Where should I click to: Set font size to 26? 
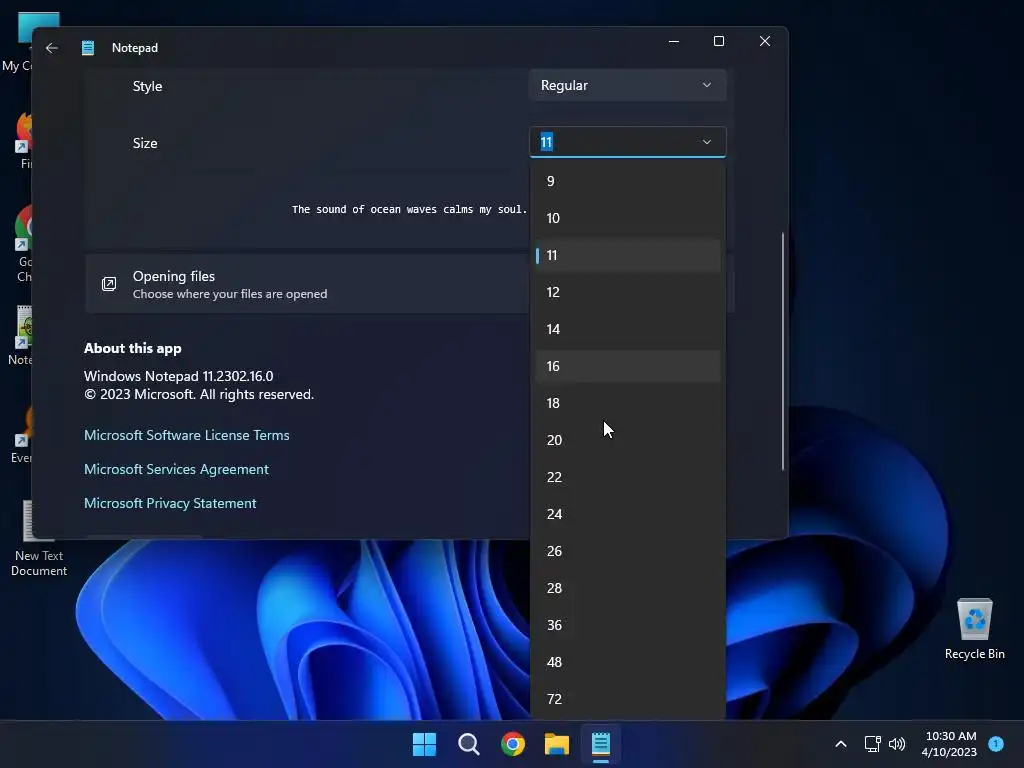628,551
